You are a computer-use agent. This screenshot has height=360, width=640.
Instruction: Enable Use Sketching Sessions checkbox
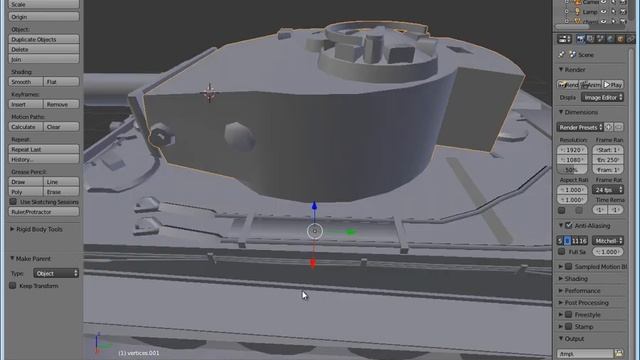click(x=13, y=202)
